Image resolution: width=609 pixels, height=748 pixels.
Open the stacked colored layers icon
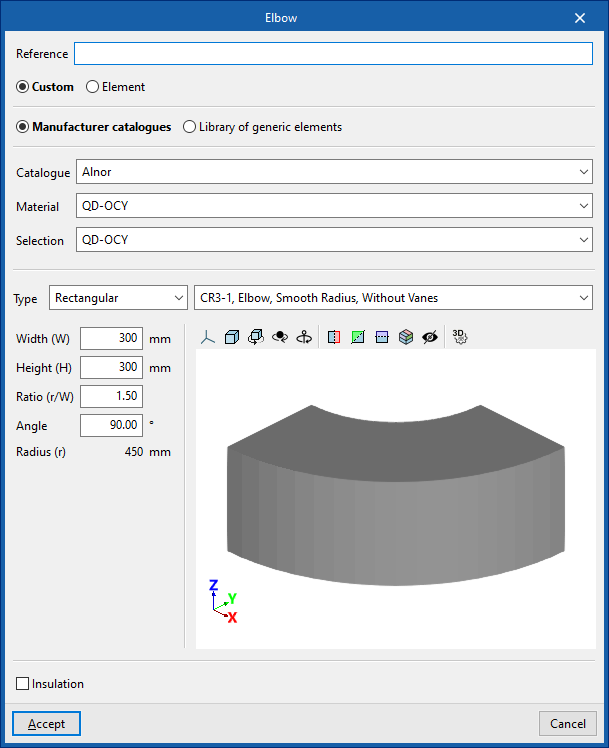406,337
